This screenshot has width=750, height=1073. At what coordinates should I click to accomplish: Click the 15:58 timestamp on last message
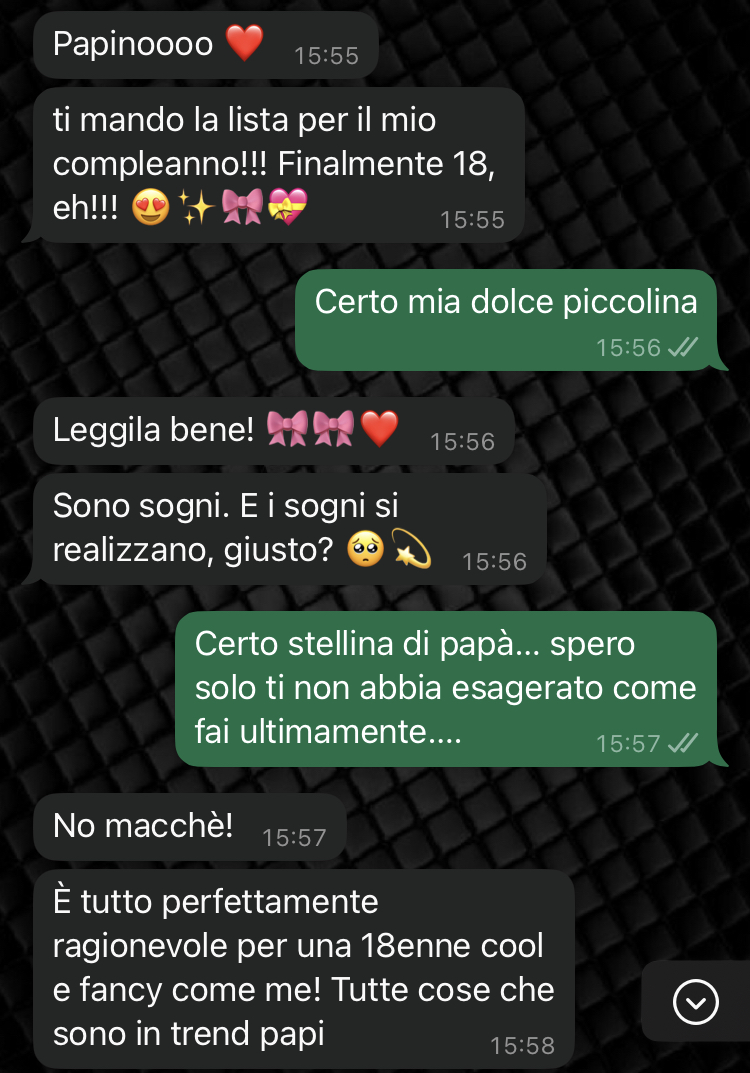522,1046
